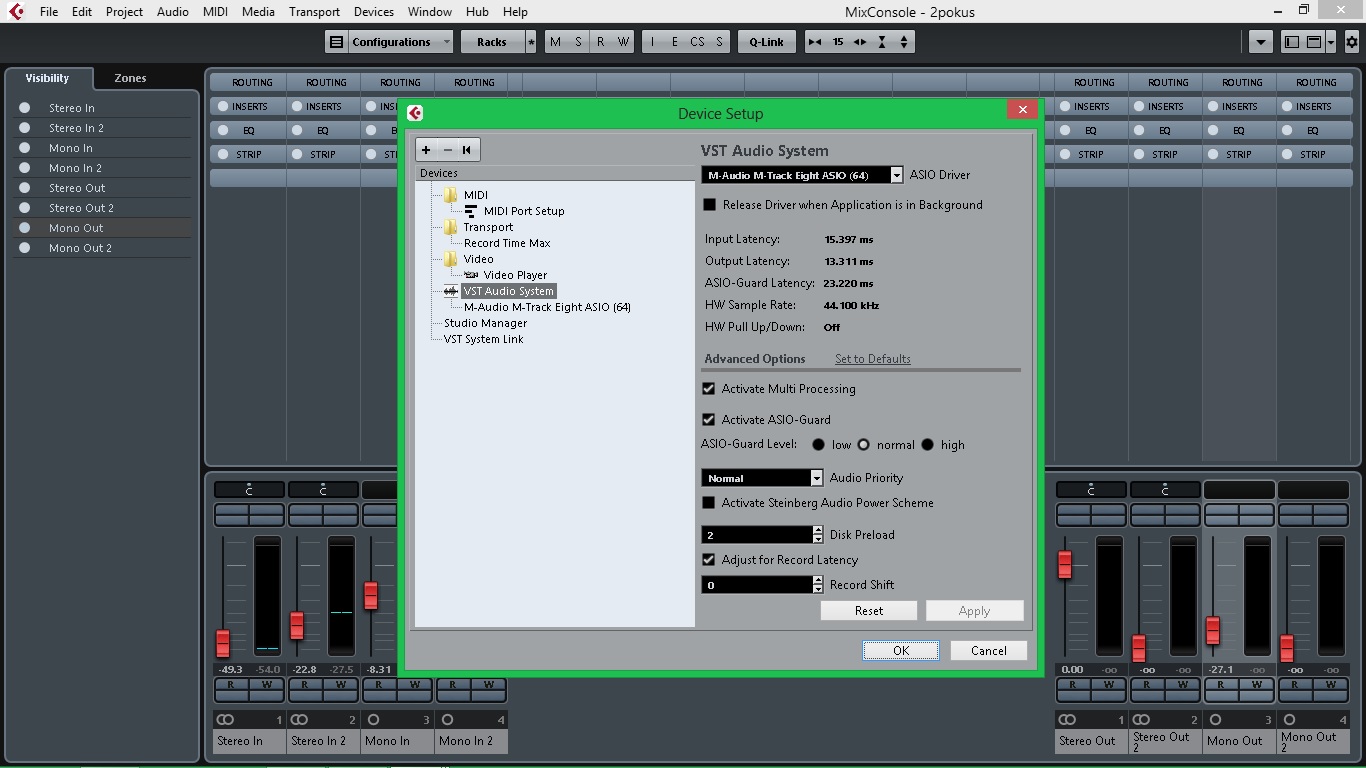Expand the Configurations dropdown in toolbar
The height and width of the screenshot is (768, 1366).
(446, 42)
